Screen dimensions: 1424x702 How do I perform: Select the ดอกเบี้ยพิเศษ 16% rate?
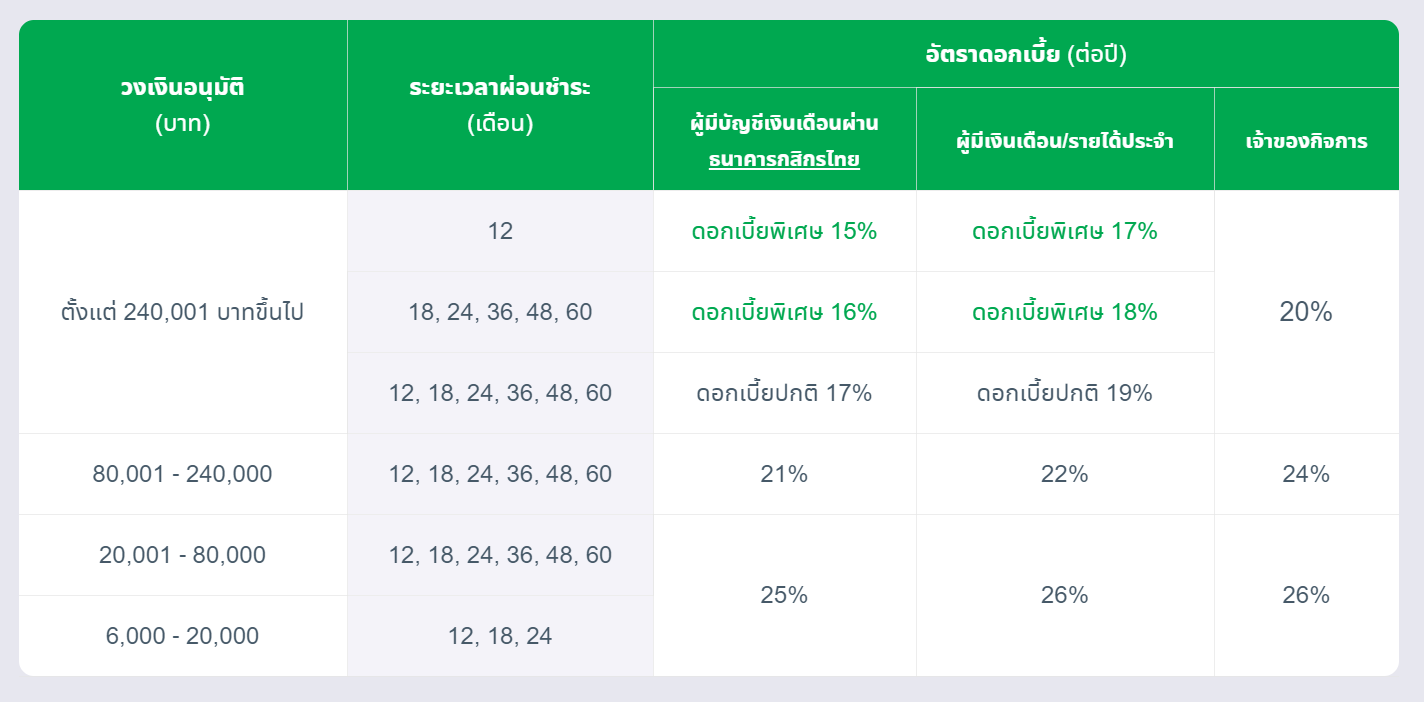784,312
